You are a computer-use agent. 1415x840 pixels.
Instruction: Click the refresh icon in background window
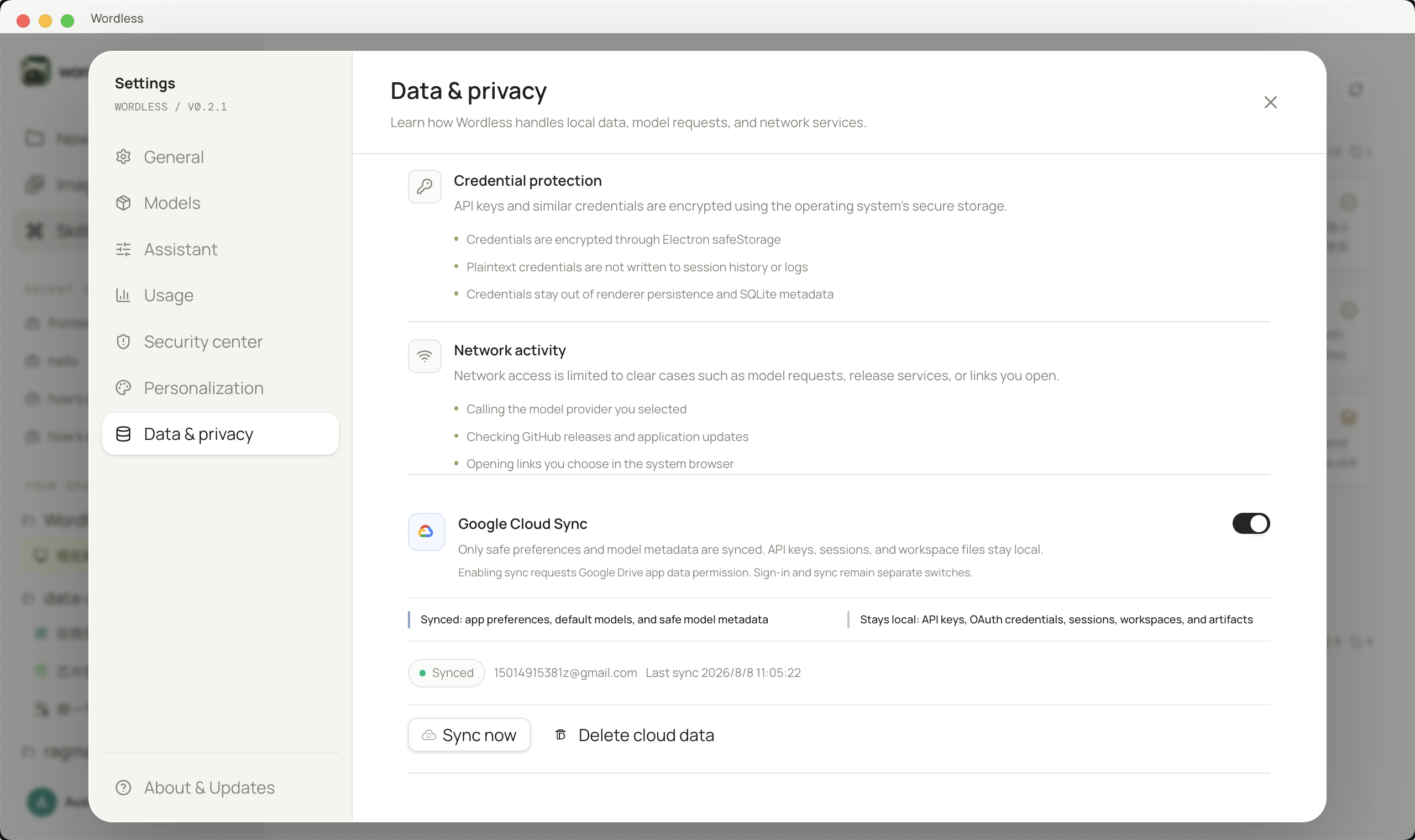tap(1355, 90)
